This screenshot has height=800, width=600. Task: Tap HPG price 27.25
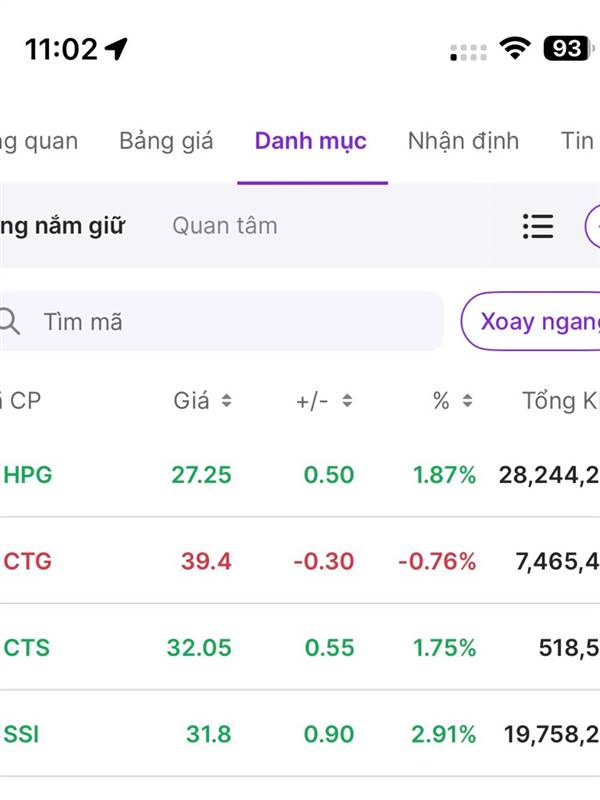pos(201,474)
